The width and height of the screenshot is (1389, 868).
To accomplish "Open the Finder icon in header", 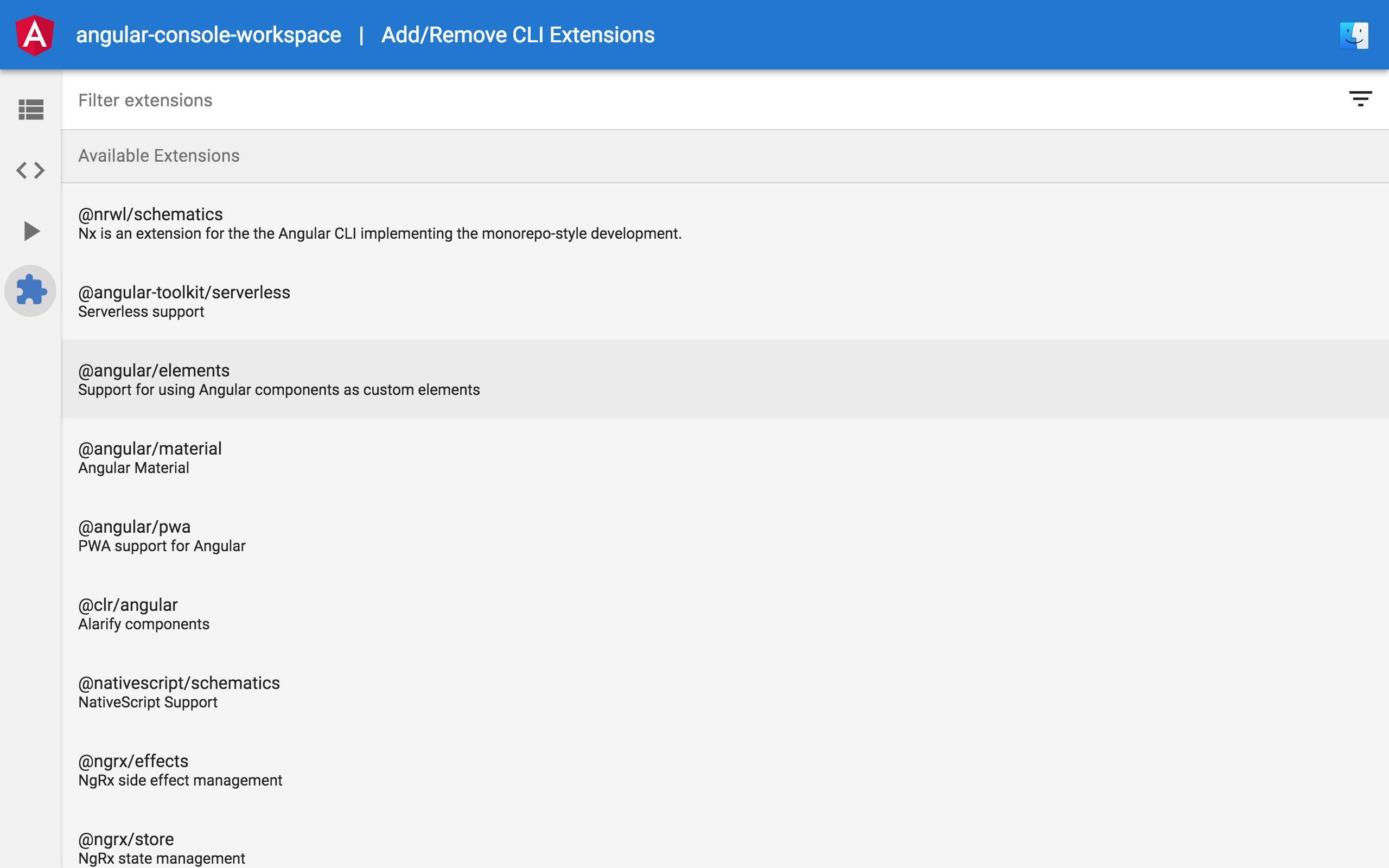I will [x=1353, y=36].
